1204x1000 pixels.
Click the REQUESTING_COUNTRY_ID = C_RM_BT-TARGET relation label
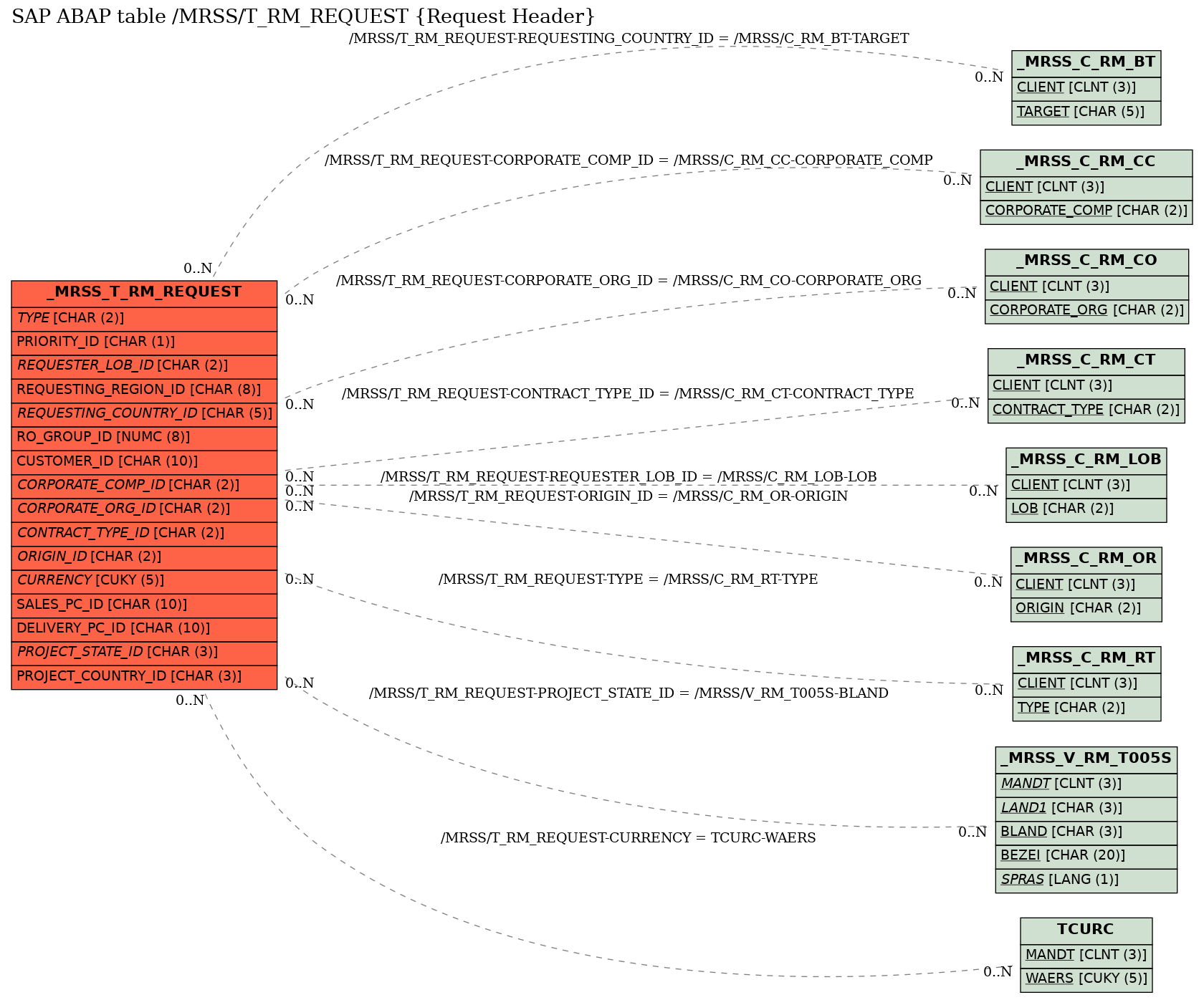(629, 39)
